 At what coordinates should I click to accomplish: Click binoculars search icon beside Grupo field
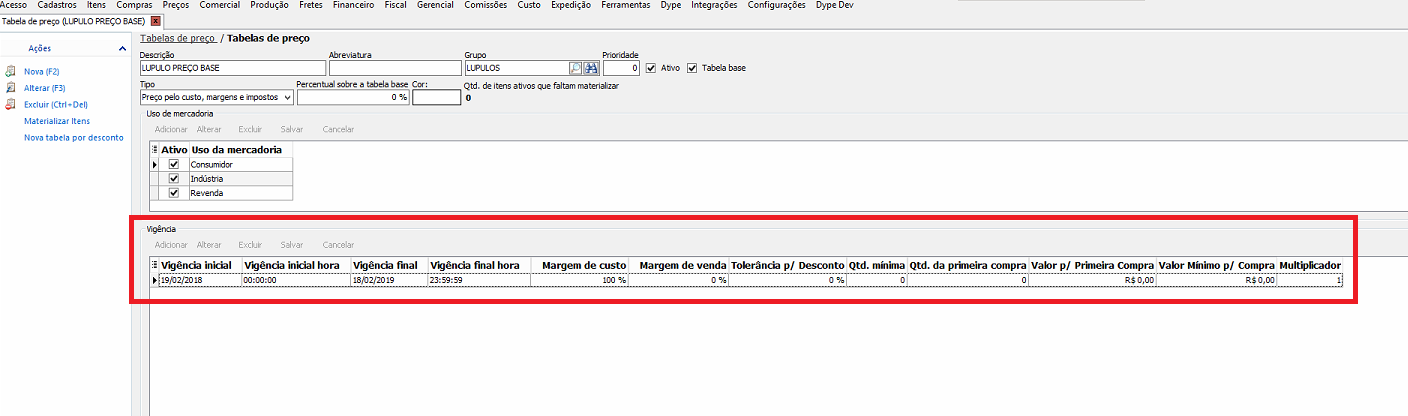(590, 68)
